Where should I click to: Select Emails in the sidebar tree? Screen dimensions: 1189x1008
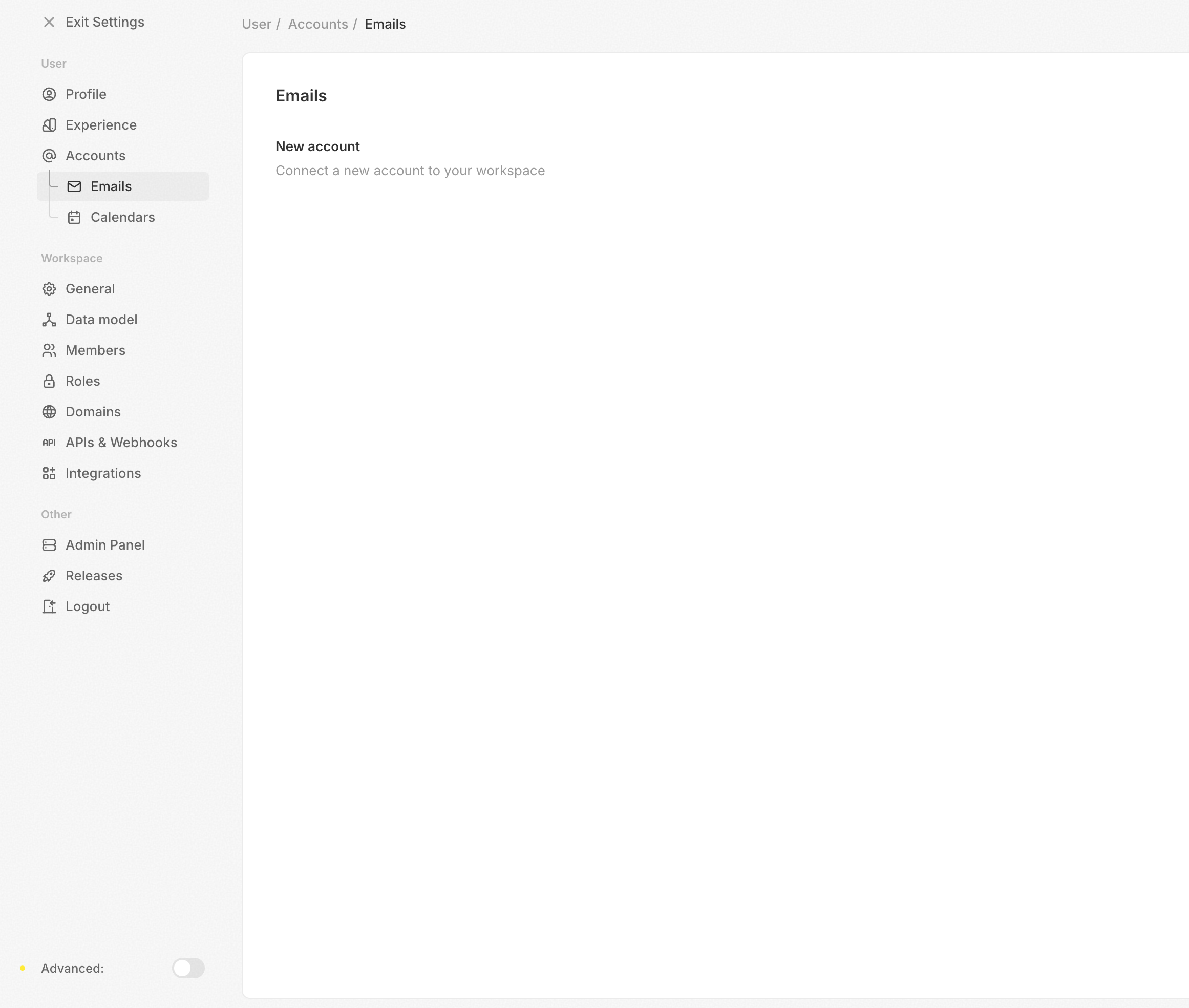[111, 187]
